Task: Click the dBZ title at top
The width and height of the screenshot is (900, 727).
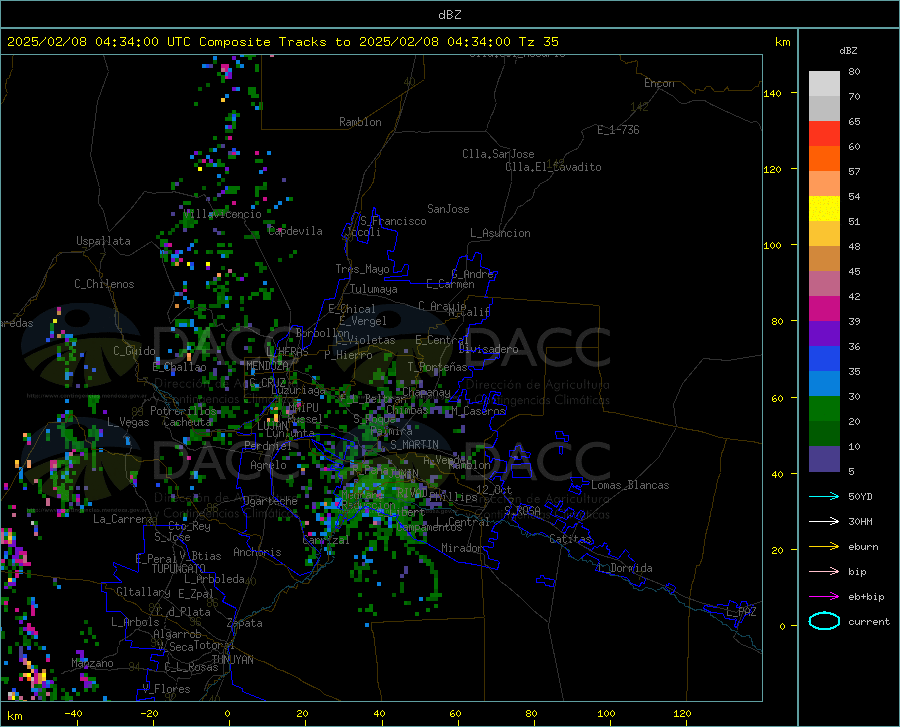Action: click(x=449, y=15)
